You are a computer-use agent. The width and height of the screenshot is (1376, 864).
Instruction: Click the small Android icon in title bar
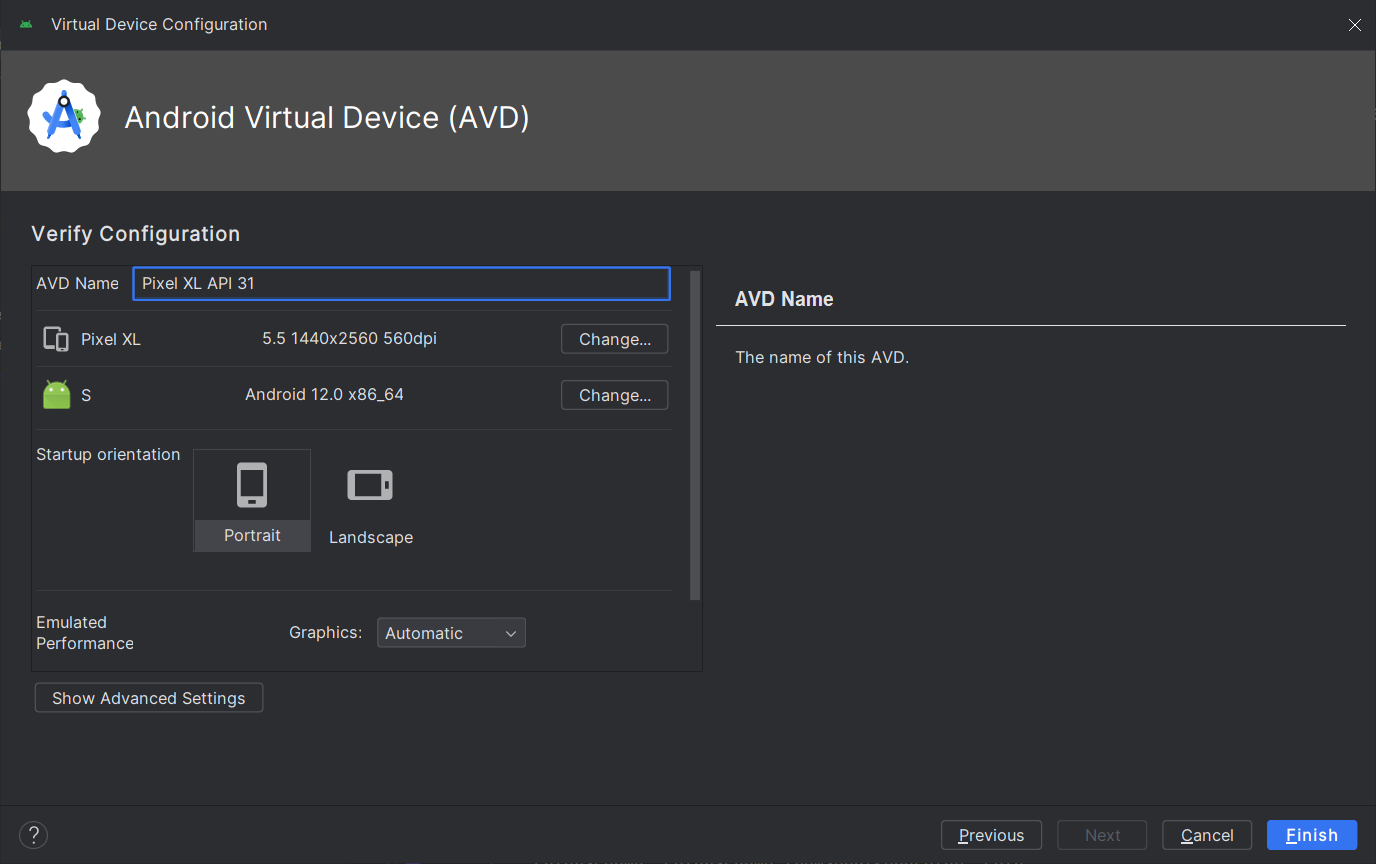point(26,24)
